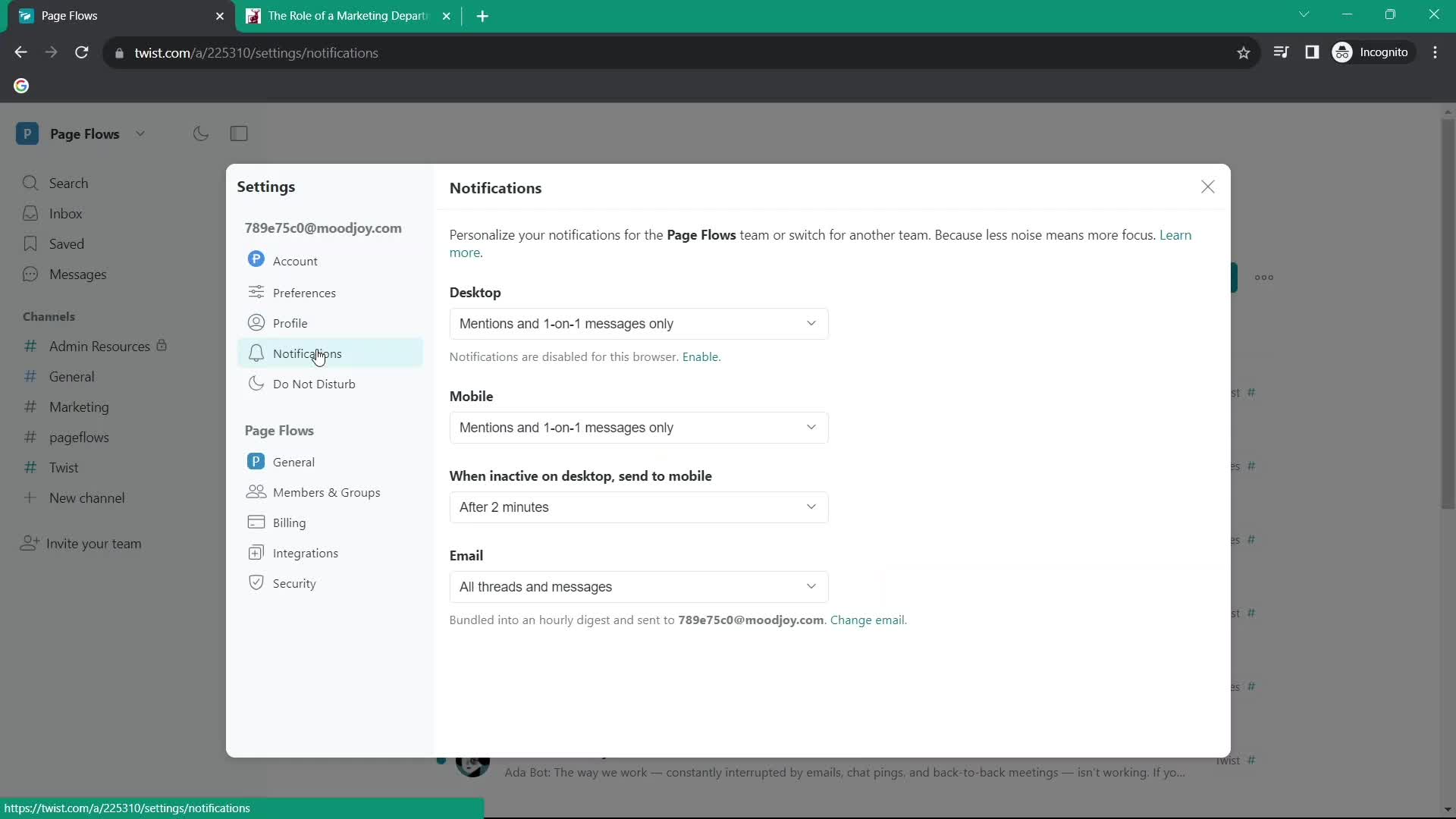Select the Profile settings icon

256,322
